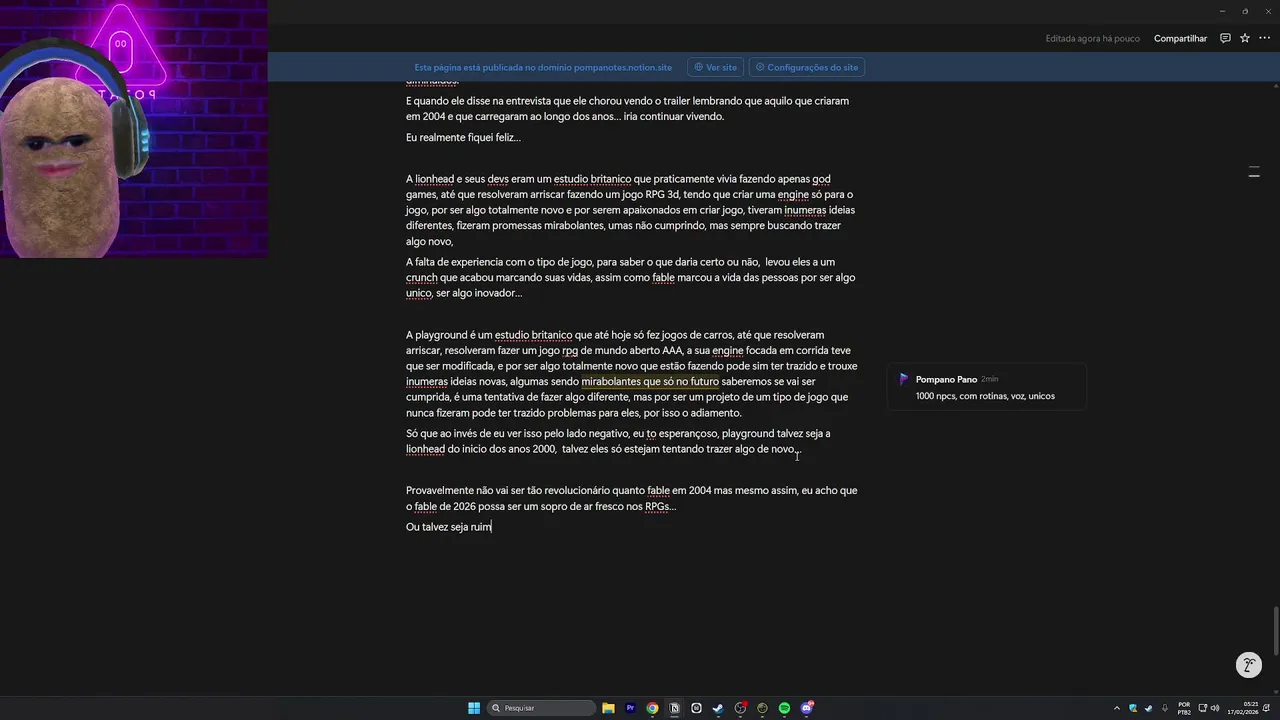This screenshot has height=720, width=1280.
Task: Click the paragraph starting 'Provavelmente não vai ser'
Action: (x=632, y=498)
